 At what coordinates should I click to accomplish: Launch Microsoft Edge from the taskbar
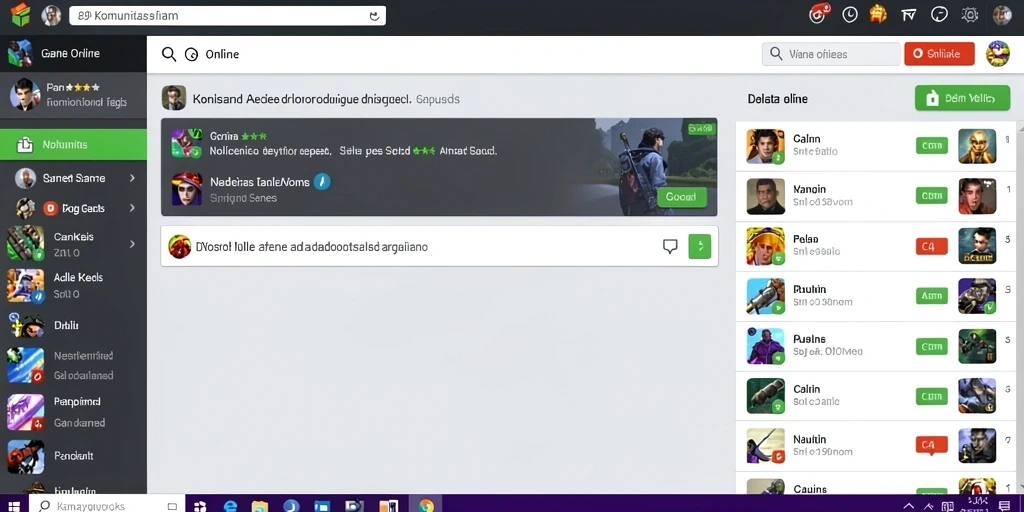coord(230,505)
